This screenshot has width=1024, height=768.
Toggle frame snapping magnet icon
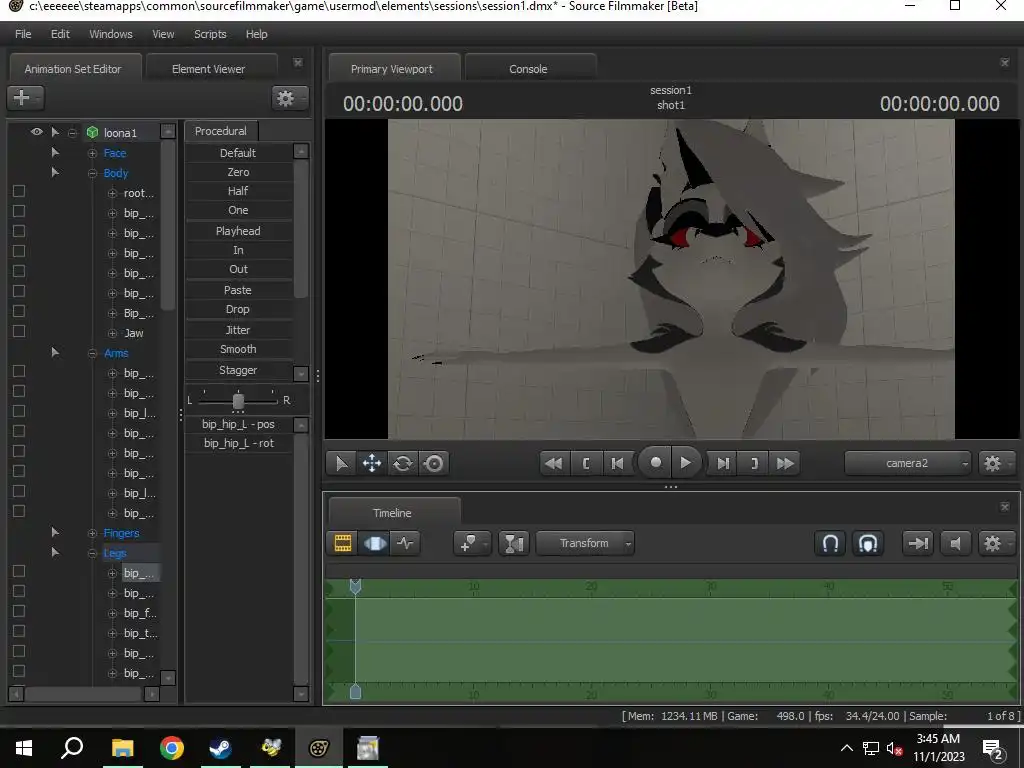click(x=868, y=543)
